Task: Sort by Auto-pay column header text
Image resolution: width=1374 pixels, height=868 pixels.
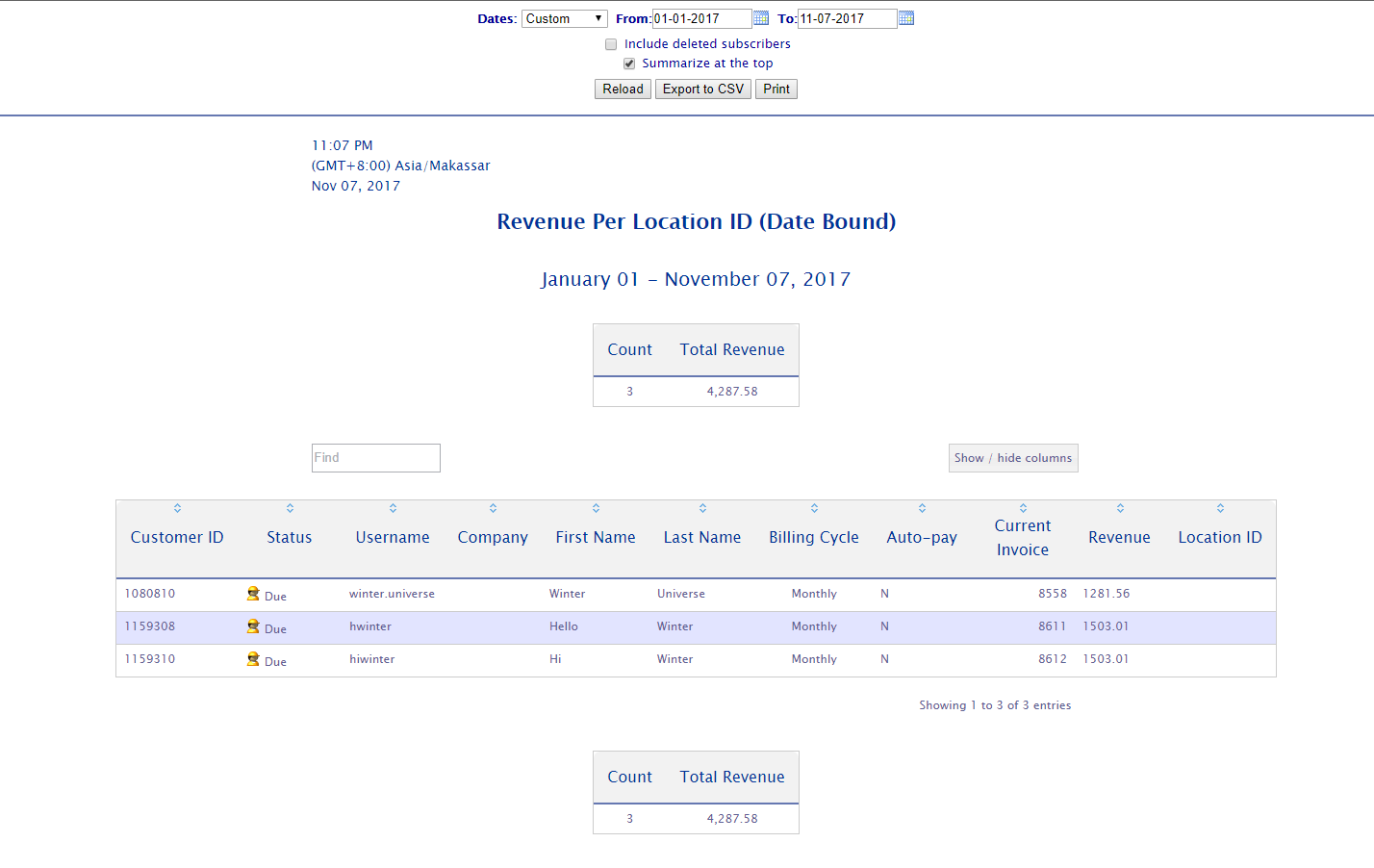Action: pyautogui.click(x=922, y=538)
